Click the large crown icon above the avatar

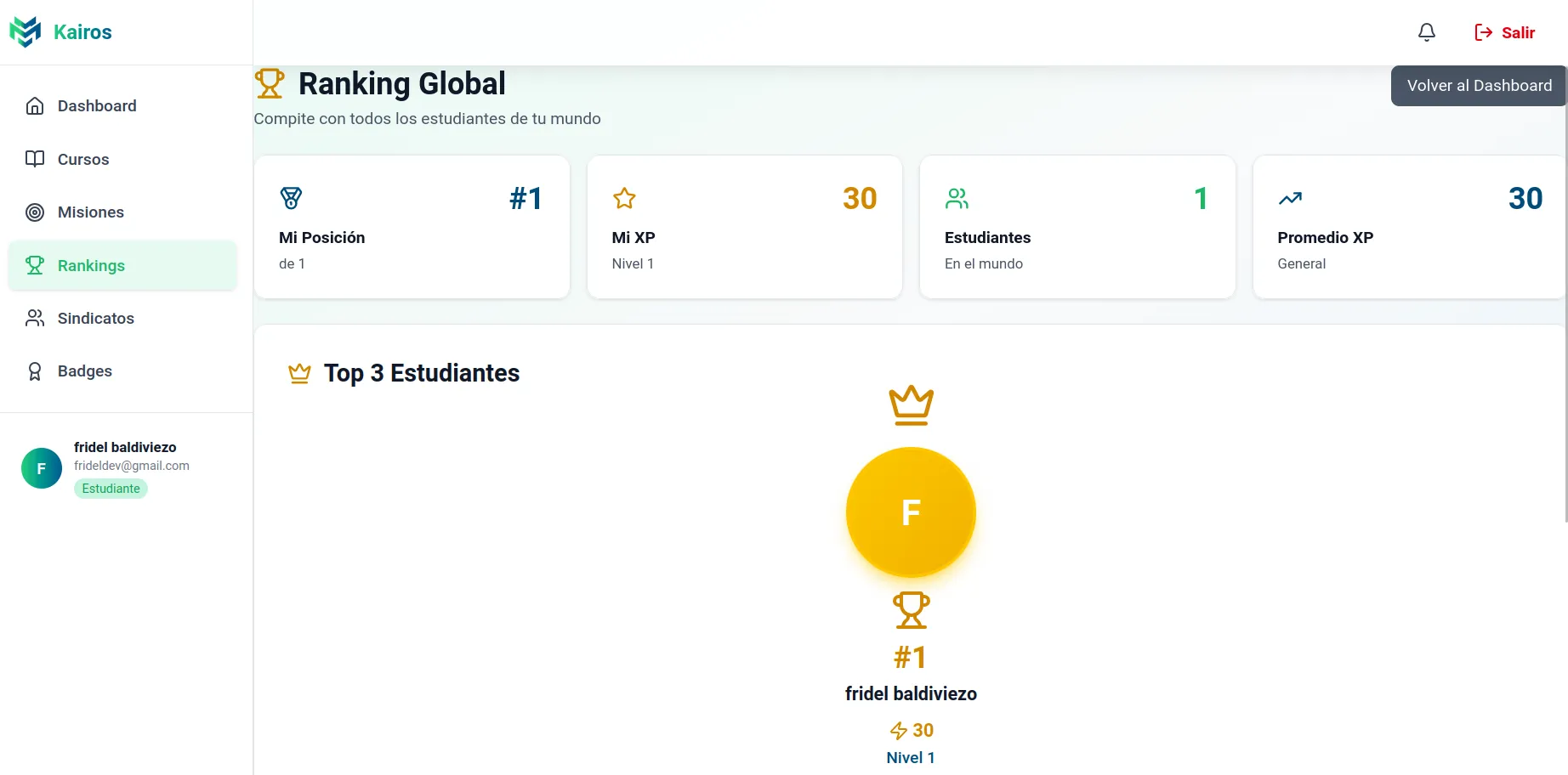[911, 405]
